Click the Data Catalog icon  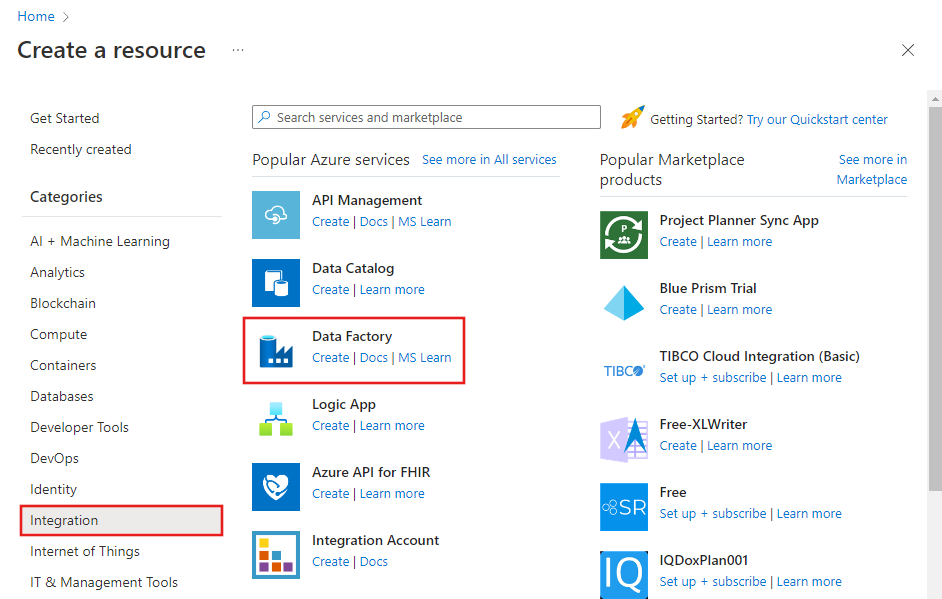(x=276, y=283)
